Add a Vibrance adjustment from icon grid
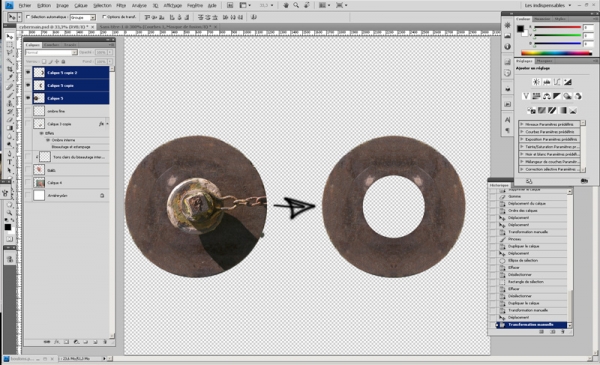 click(x=526, y=96)
